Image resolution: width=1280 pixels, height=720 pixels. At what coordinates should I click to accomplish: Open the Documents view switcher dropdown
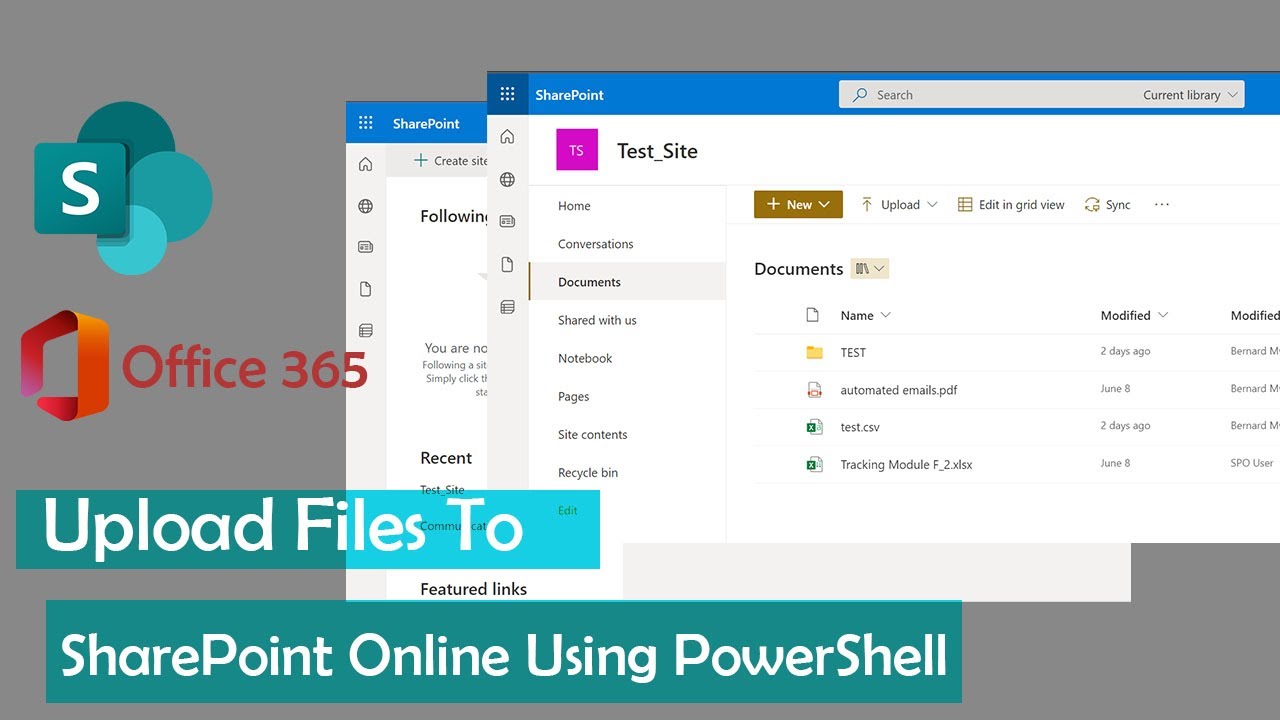(870, 268)
